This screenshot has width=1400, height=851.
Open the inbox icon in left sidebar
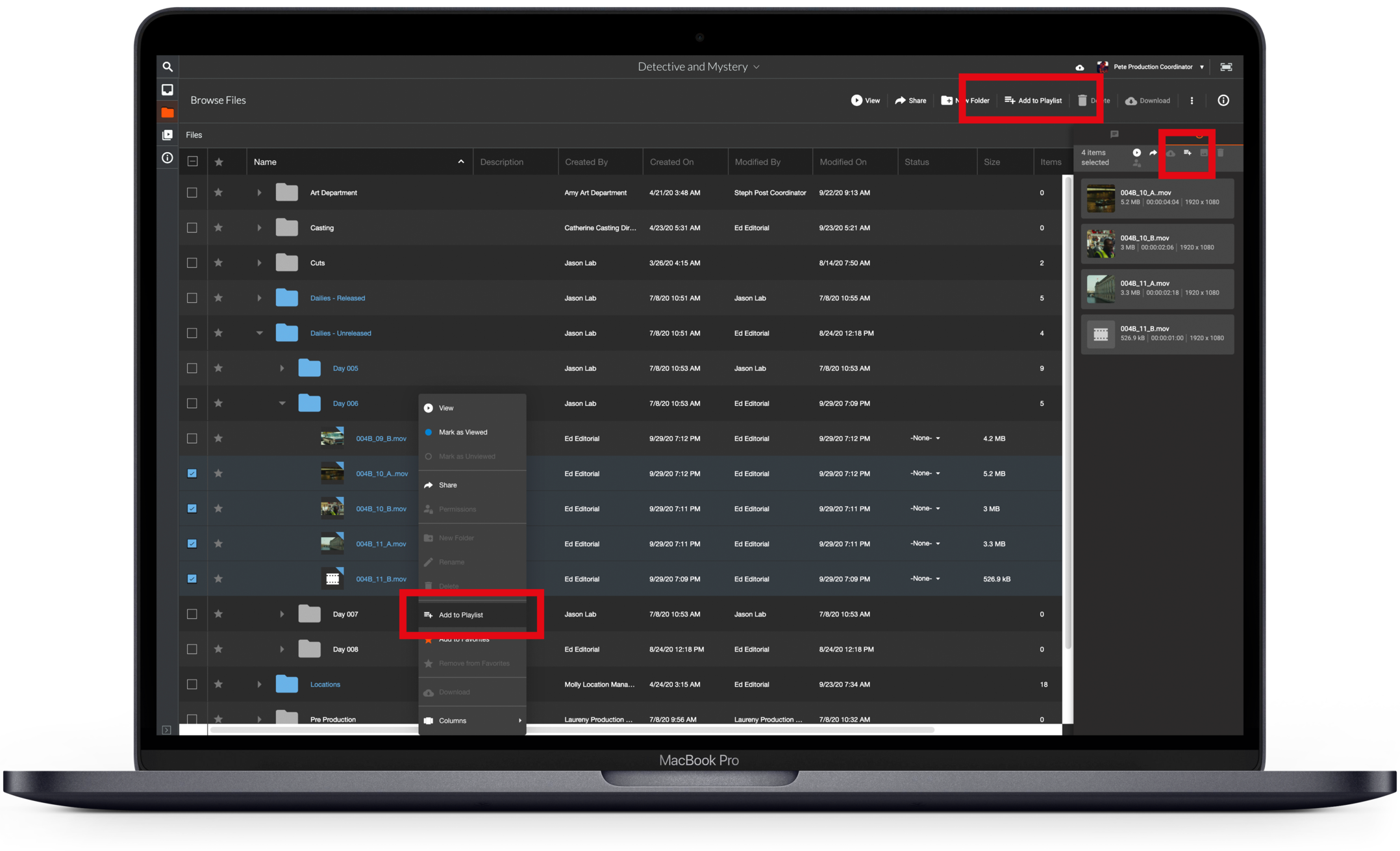click(168, 90)
